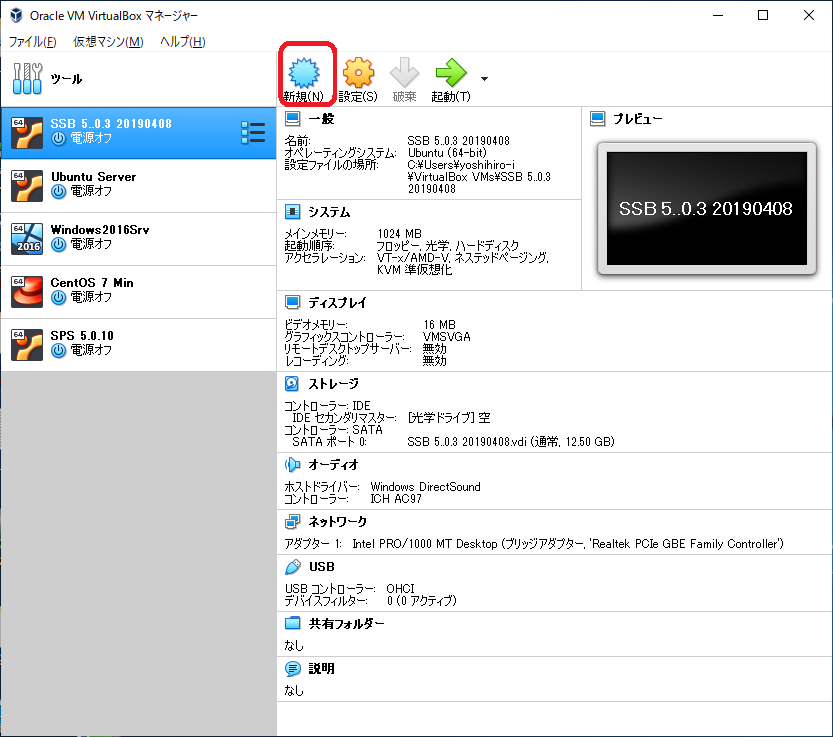Select the Windows2016Srv entry name
This screenshot has width=833, height=737.
pyautogui.click(x=100, y=230)
